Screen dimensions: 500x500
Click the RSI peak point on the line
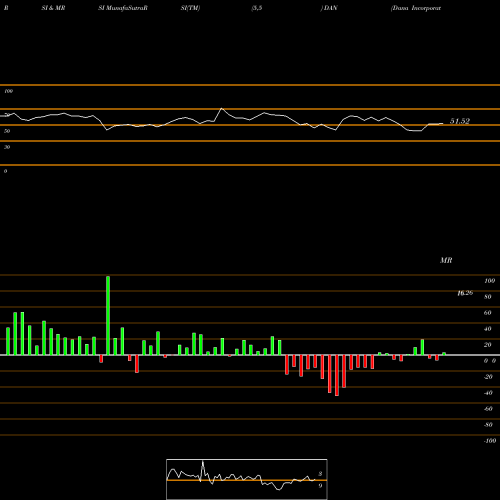tap(222, 109)
